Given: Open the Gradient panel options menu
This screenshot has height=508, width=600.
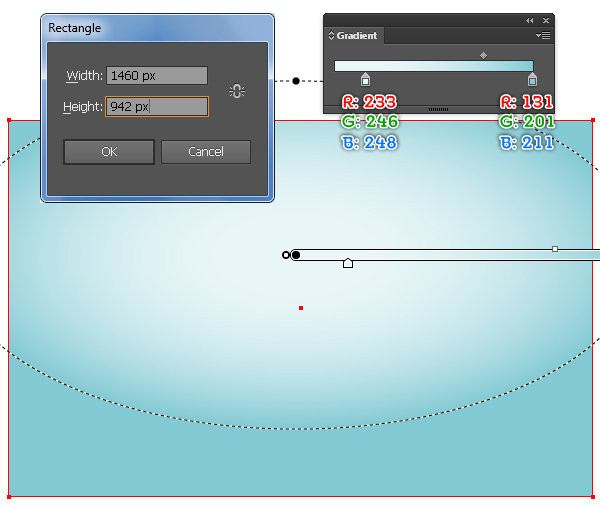Looking at the screenshot, I should [x=543, y=36].
